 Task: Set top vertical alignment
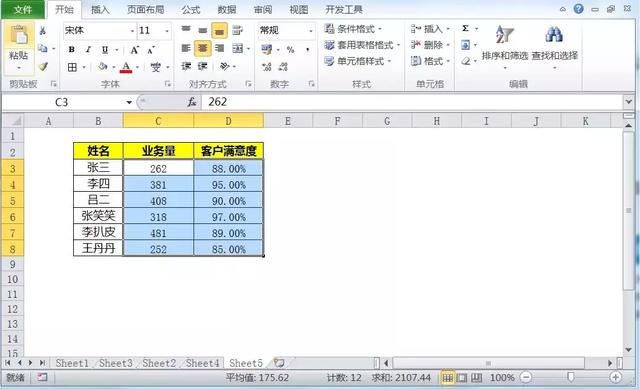[x=186, y=30]
